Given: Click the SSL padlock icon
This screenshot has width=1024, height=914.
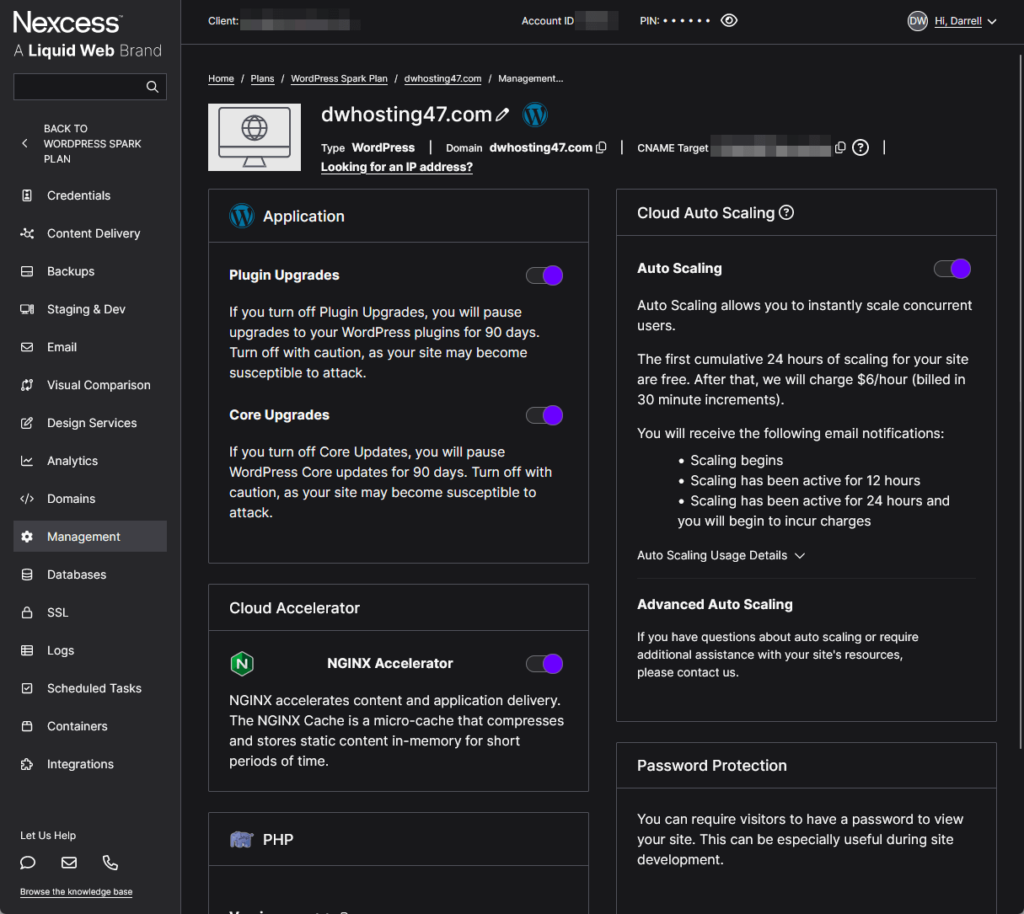Looking at the screenshot, I should pyautogui.click(x=27, y=612).
